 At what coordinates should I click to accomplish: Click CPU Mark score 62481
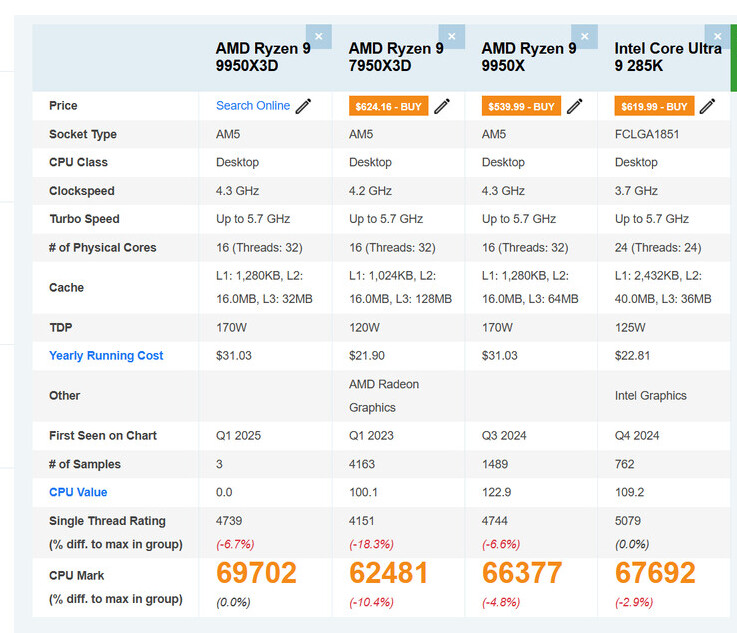[389, 573]
